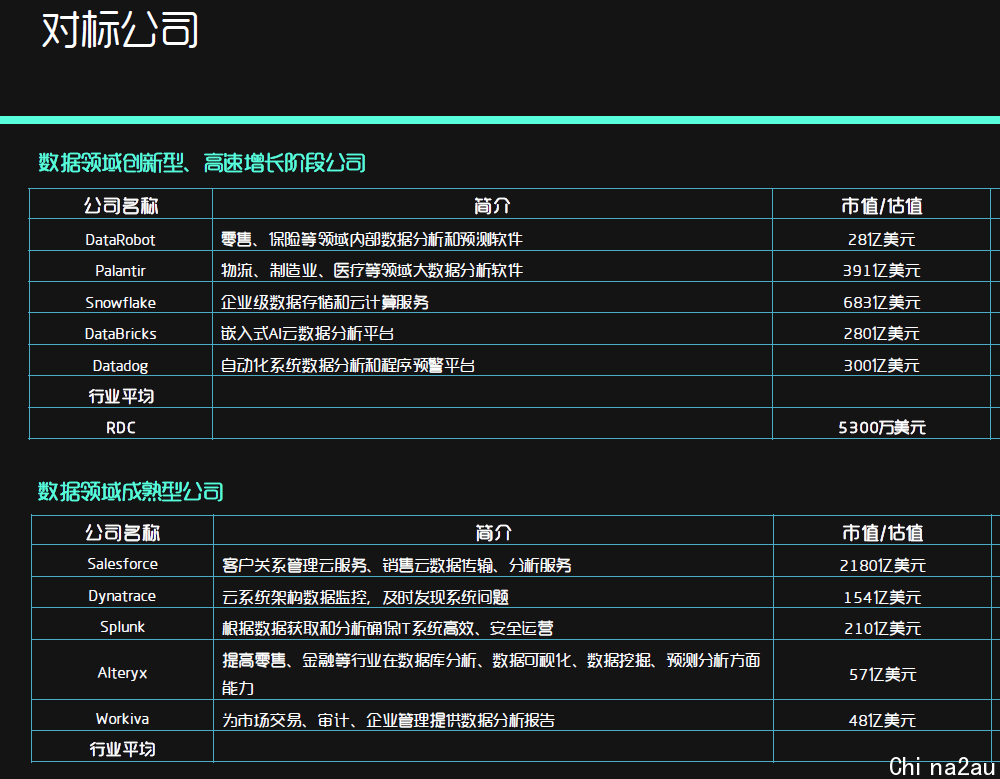The width and height of the screenshot is (1000, 779).
Task: Click the slide title 对标公司
Action: [120, 30]
